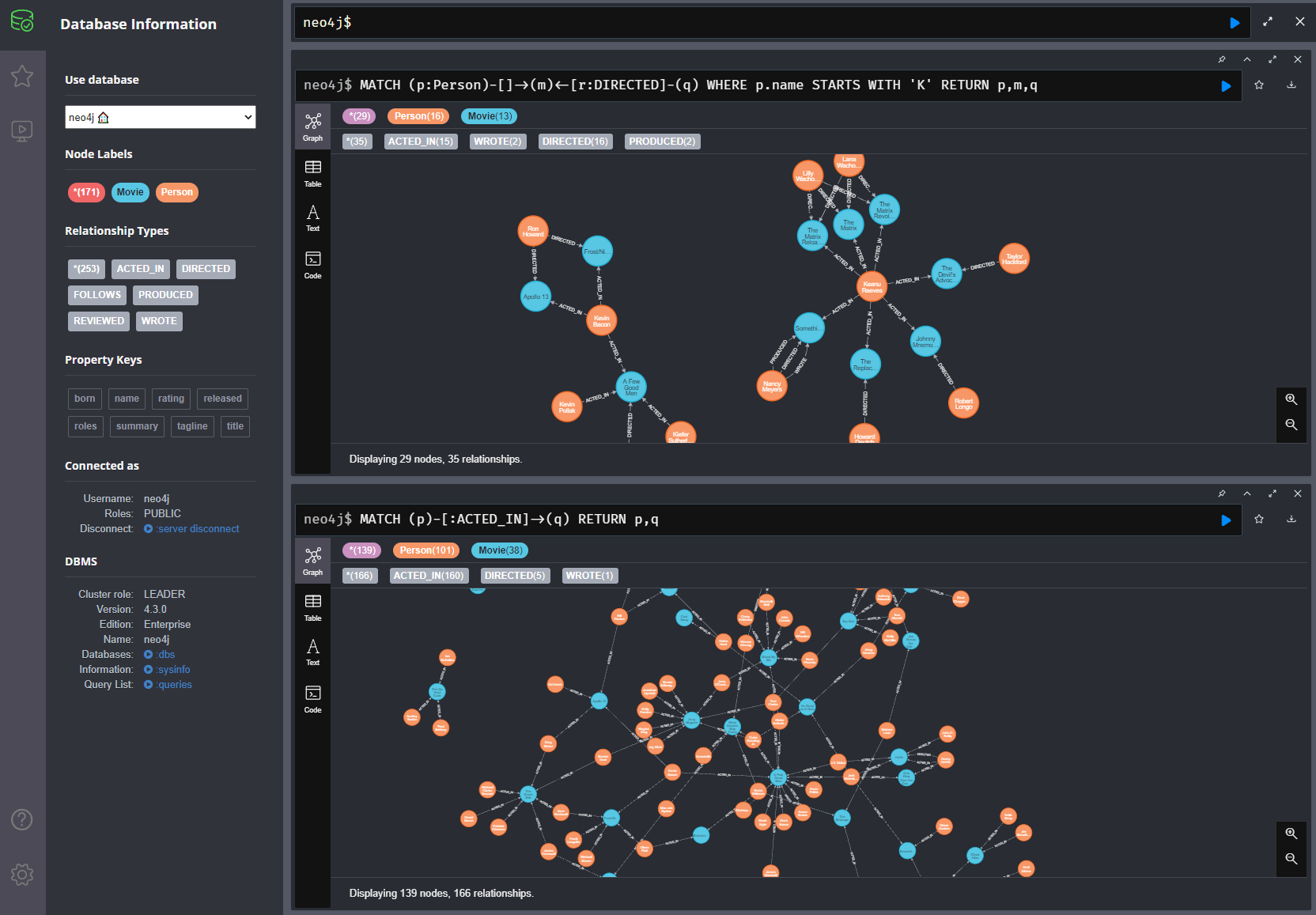Fullscreen the second result frame
The width and height of the screenshot is (1316, 915).
[x=1273, y=493]
